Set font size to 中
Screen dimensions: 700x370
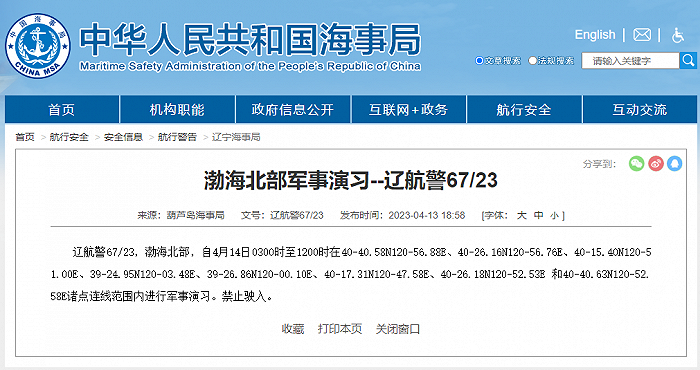[538, 216]
